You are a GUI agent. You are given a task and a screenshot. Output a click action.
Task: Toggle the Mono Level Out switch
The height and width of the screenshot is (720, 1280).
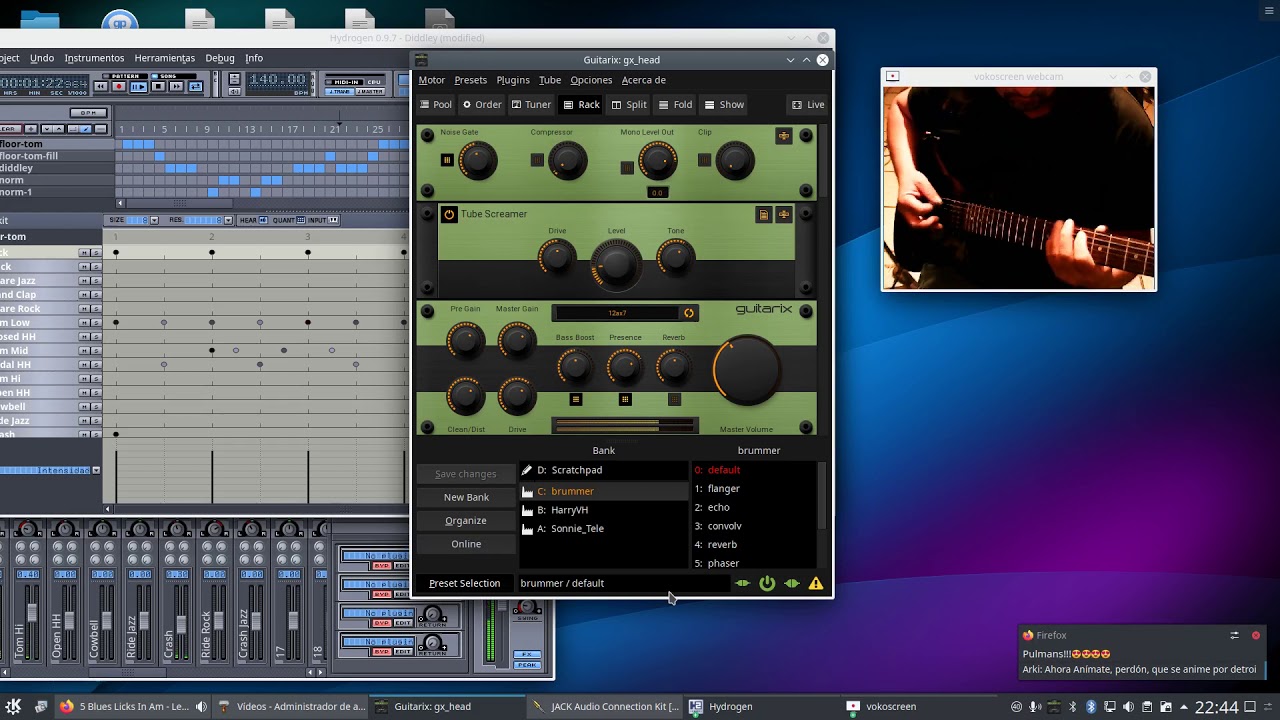coord(627,167)
